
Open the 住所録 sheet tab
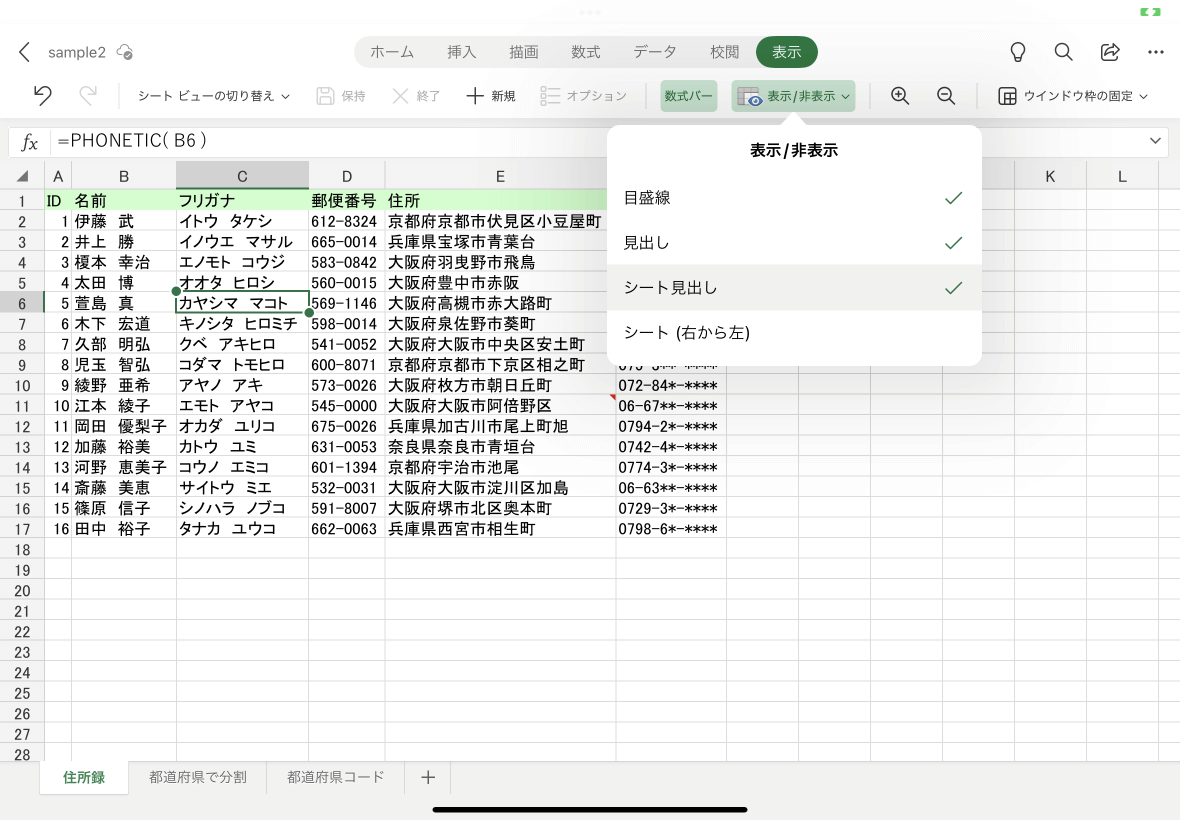coord(84,777)
